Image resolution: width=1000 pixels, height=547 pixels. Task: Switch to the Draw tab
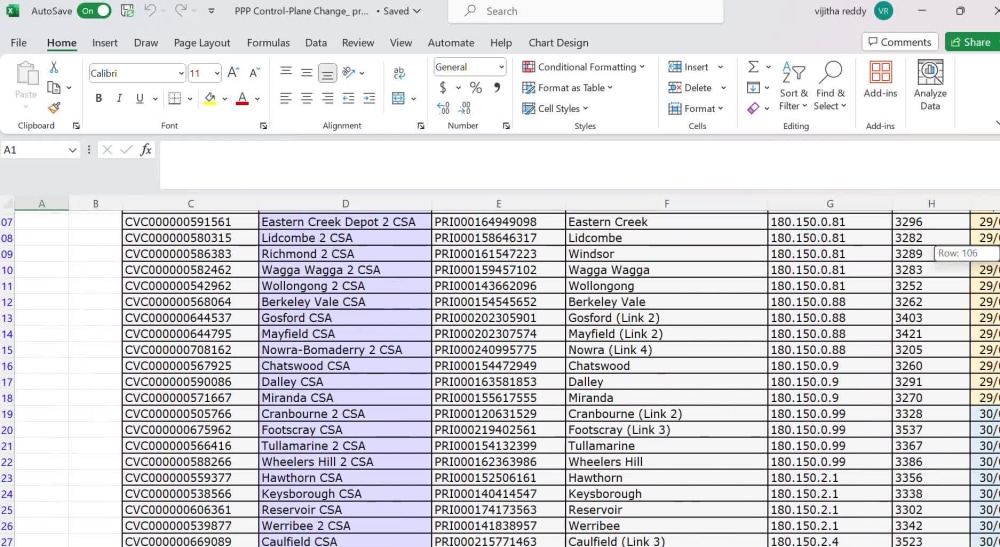click(145, 43)
